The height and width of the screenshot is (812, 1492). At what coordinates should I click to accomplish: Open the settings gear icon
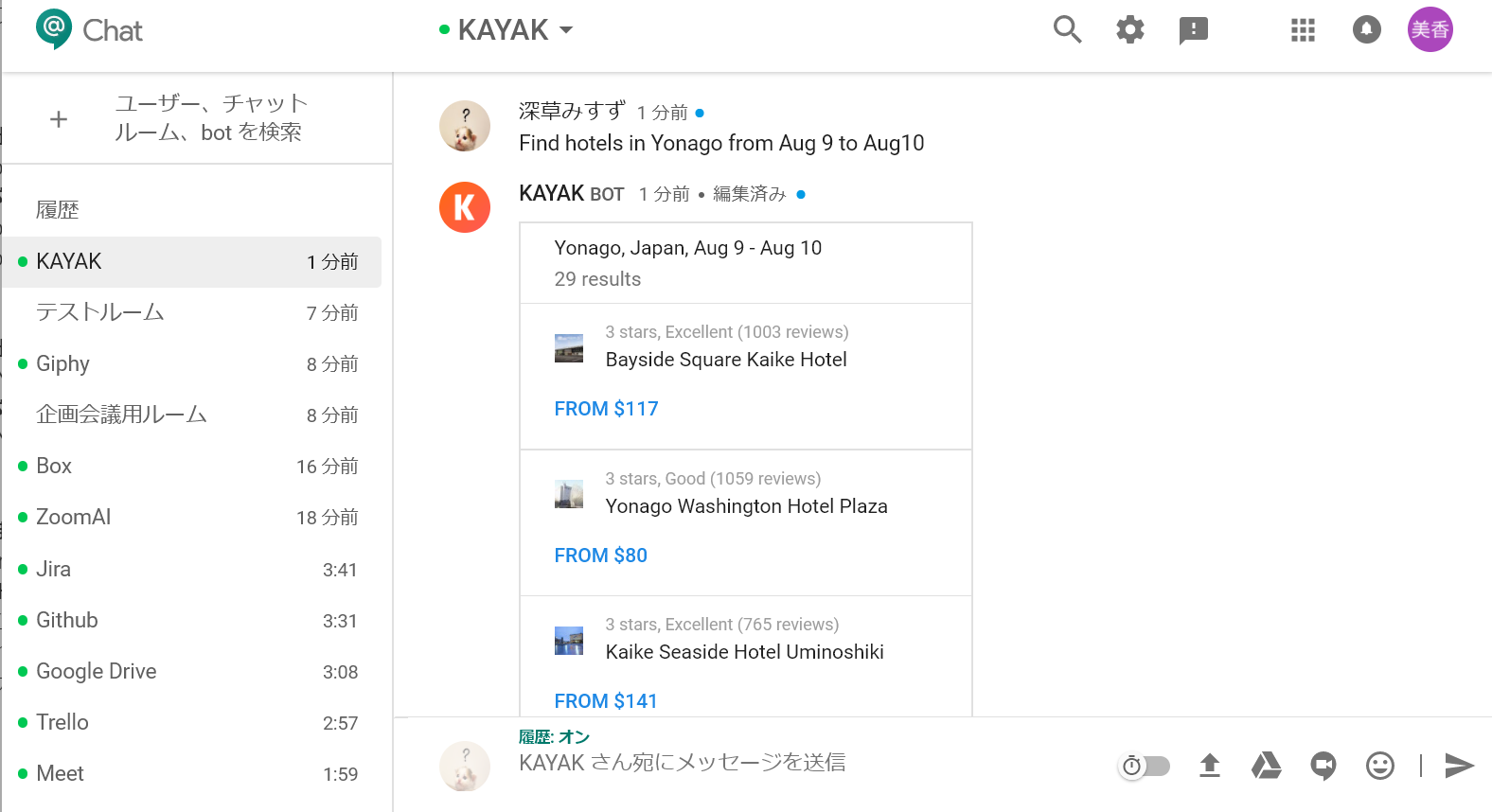tap(1129, 30)
